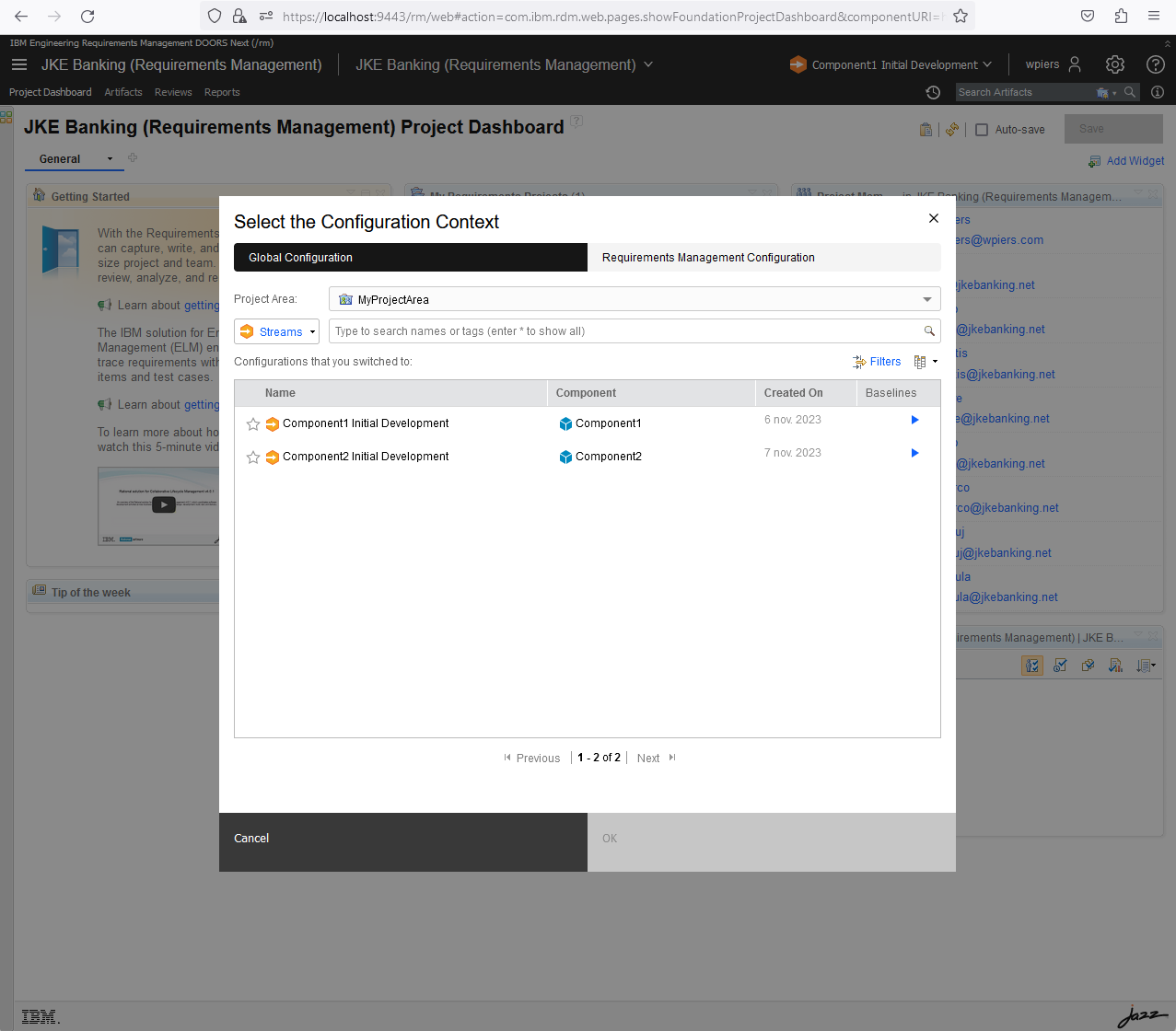
Task: Click the Search Artifacts field
Action: (1022, 92)
